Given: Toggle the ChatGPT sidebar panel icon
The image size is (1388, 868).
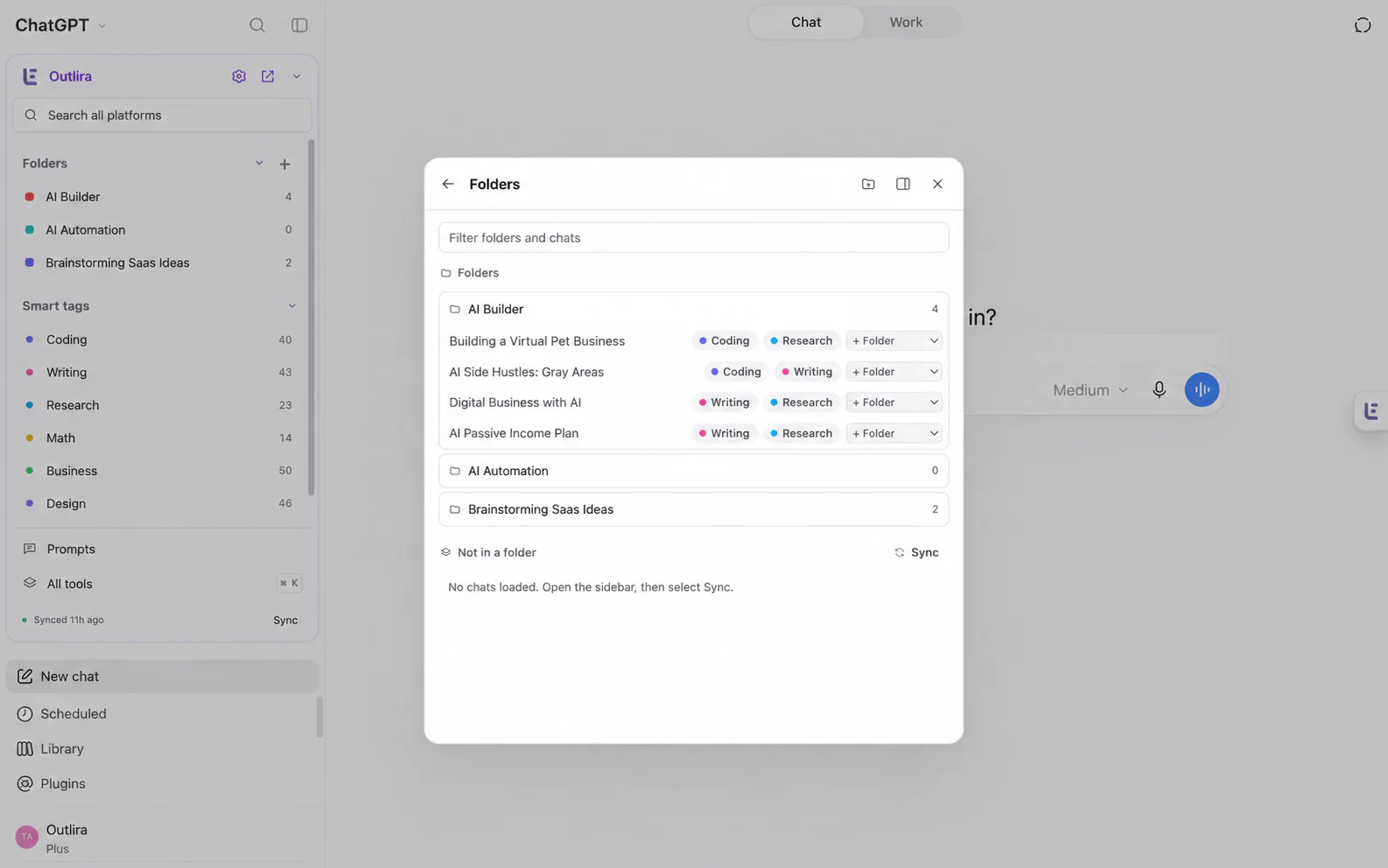Looking at the screenshot, I should coord(299,25).
